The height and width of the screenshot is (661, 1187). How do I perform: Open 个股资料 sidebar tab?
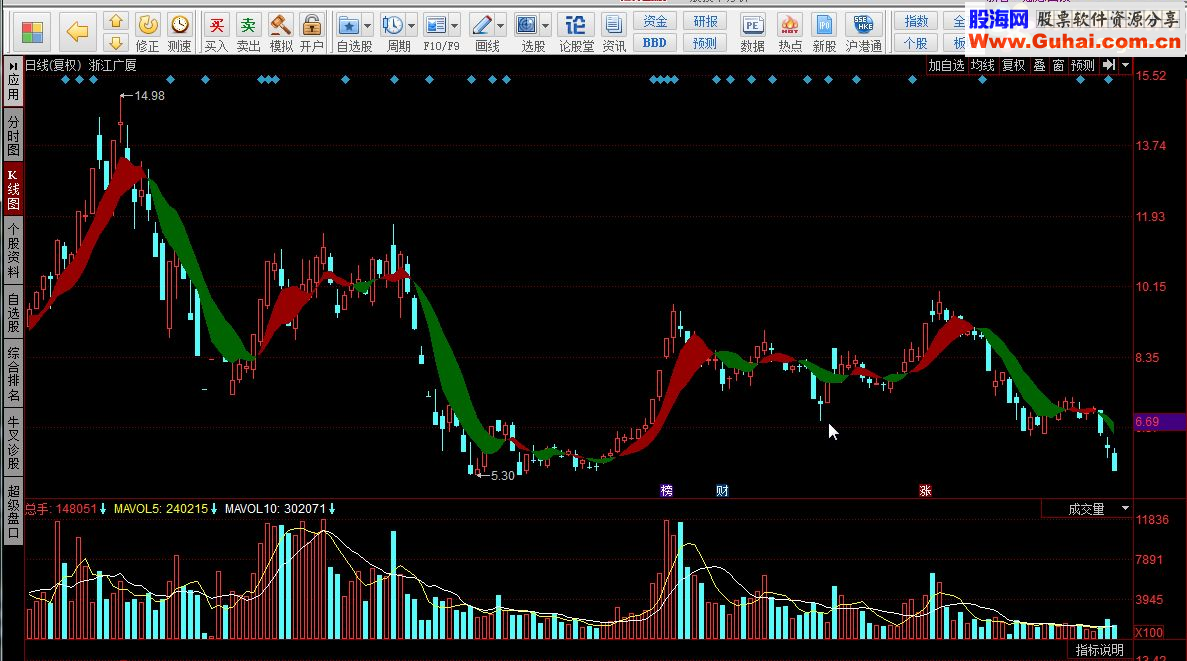13,251
